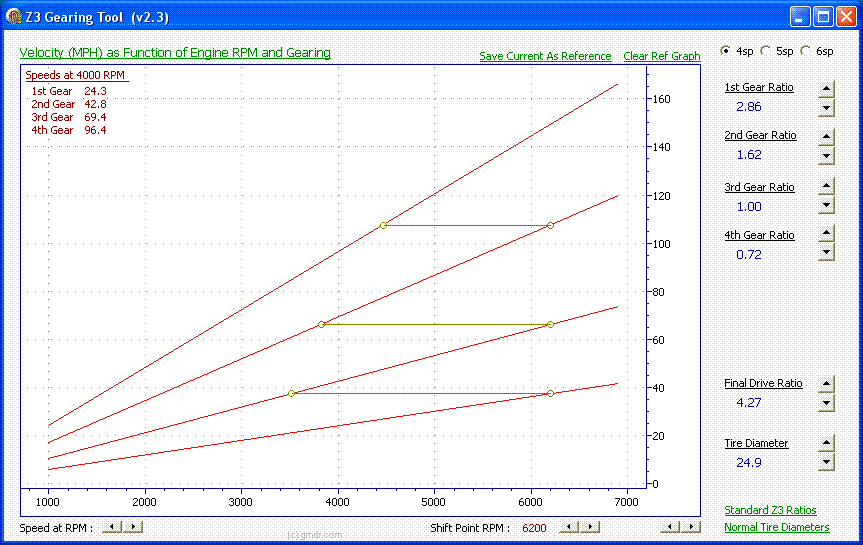Increase the Final Drive Ratio
863x545 pixels.
[x=826, y=383]
